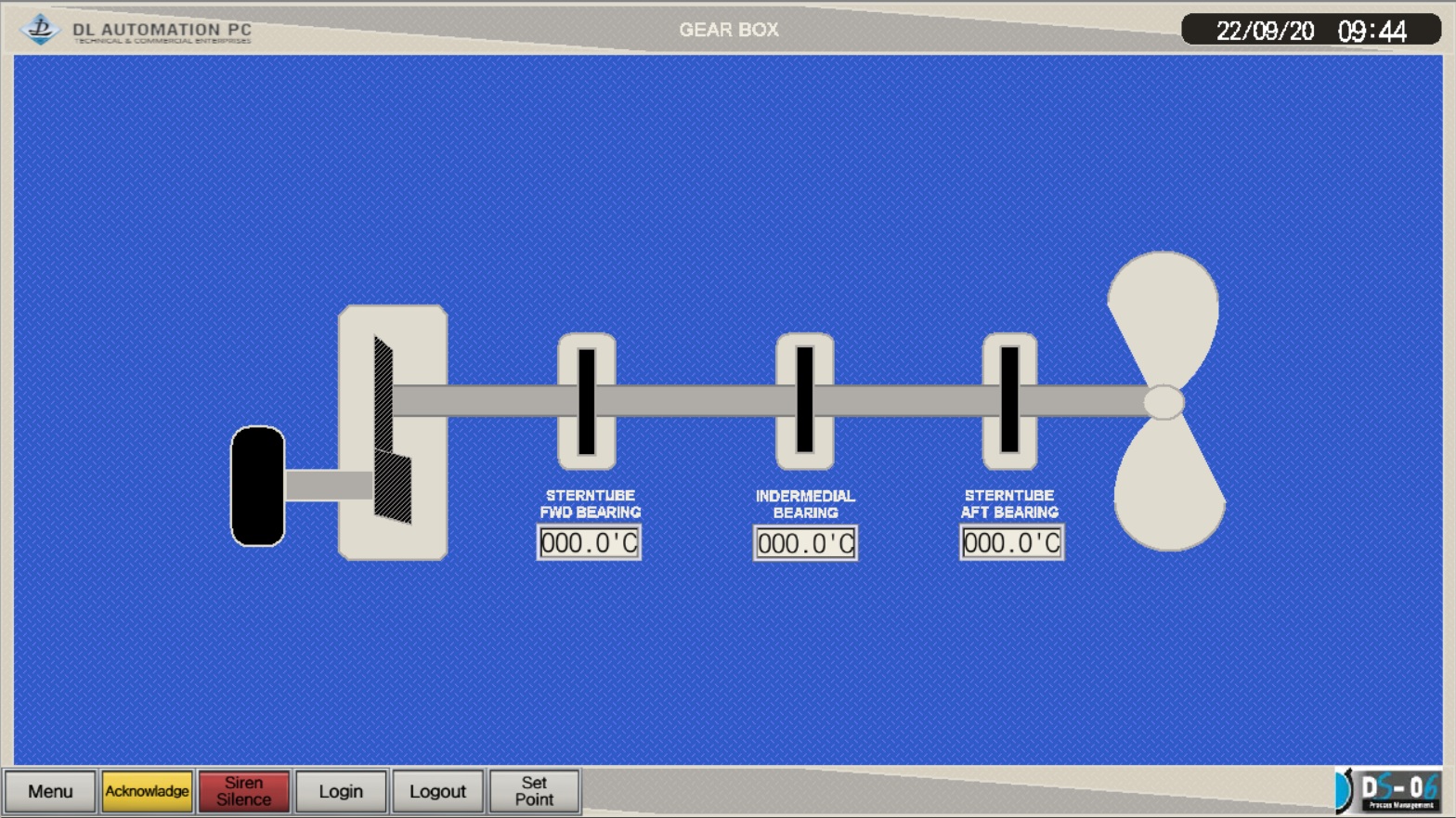Click the black engine coupling symbol

pyautogui.click(x=257, y=486)
